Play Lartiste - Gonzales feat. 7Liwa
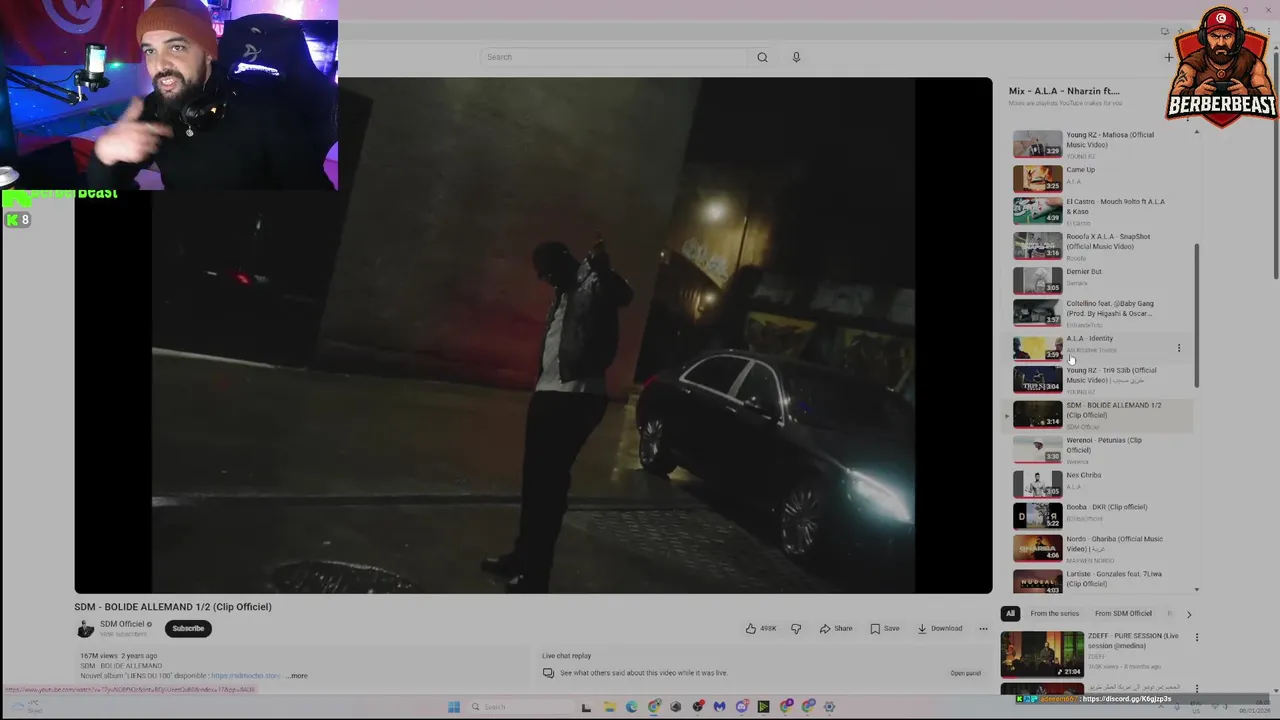This screenshot has width=1280, height=720. pyautogui.click(x=1100, y=580)
